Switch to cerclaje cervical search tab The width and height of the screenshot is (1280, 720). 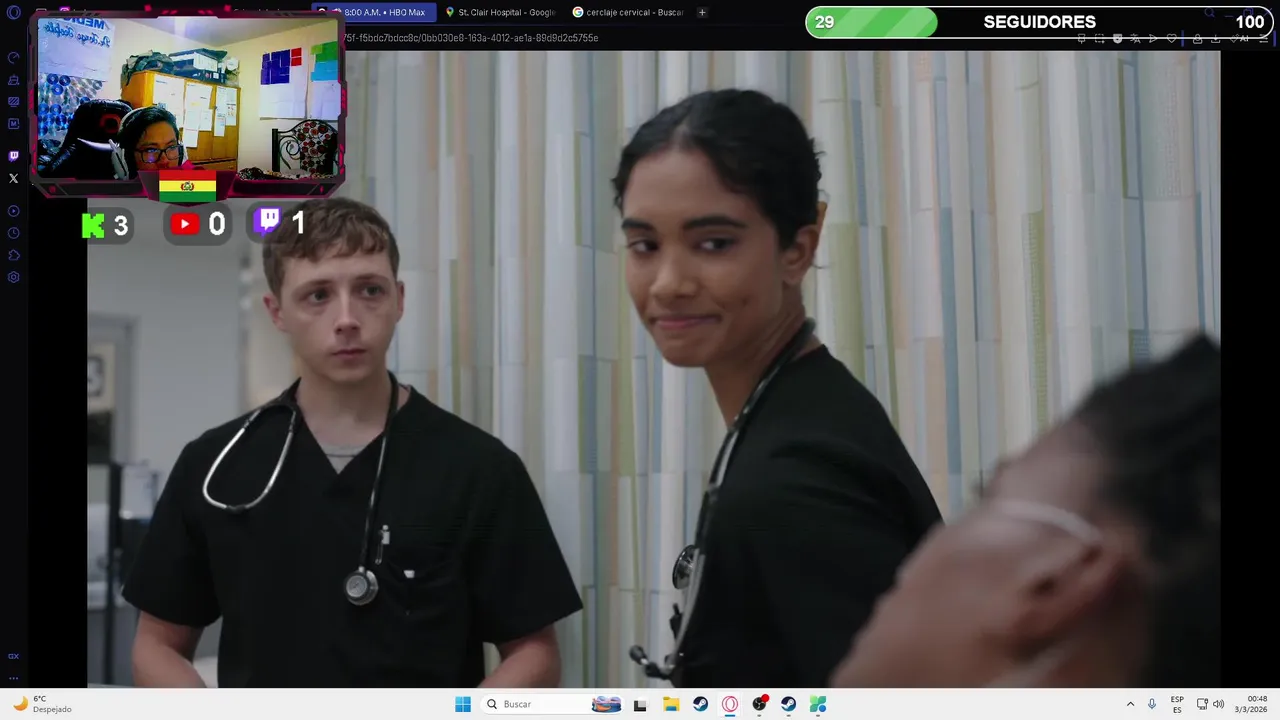coord(627,12)
